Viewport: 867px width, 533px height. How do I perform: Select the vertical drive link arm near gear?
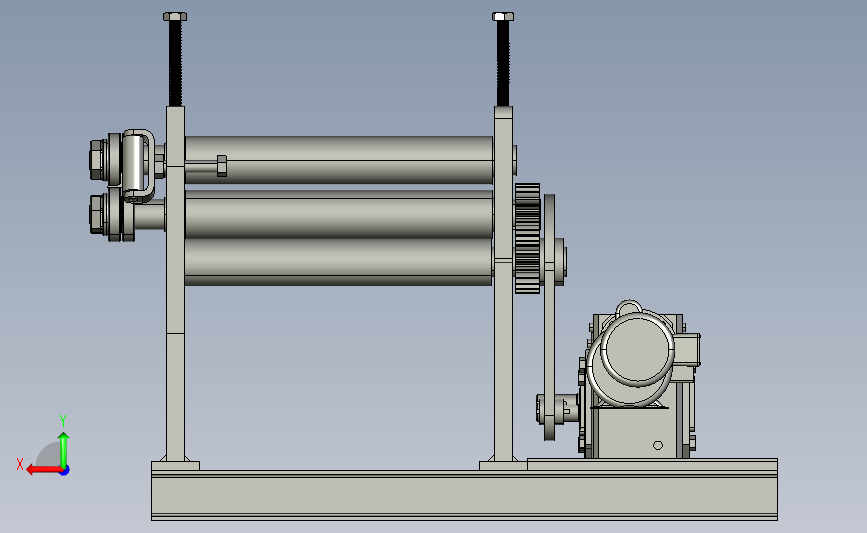pos(549,317)
